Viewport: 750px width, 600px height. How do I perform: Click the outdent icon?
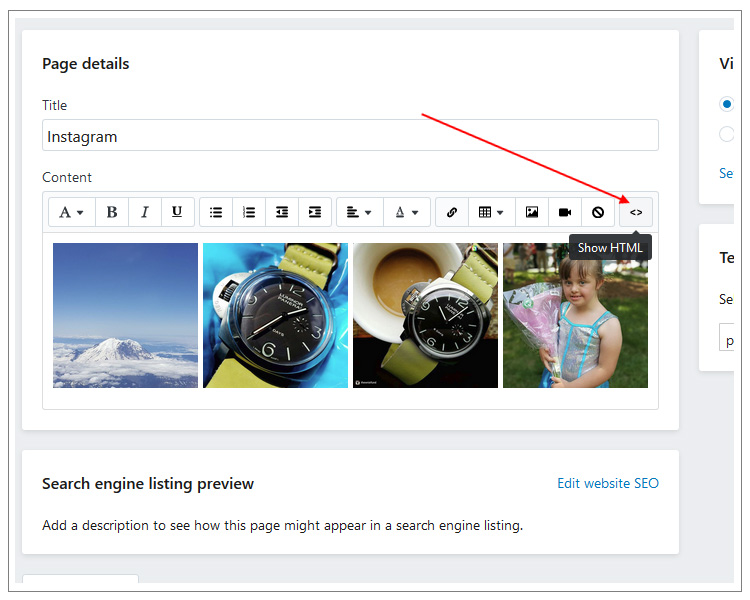[x=282, y=212]
